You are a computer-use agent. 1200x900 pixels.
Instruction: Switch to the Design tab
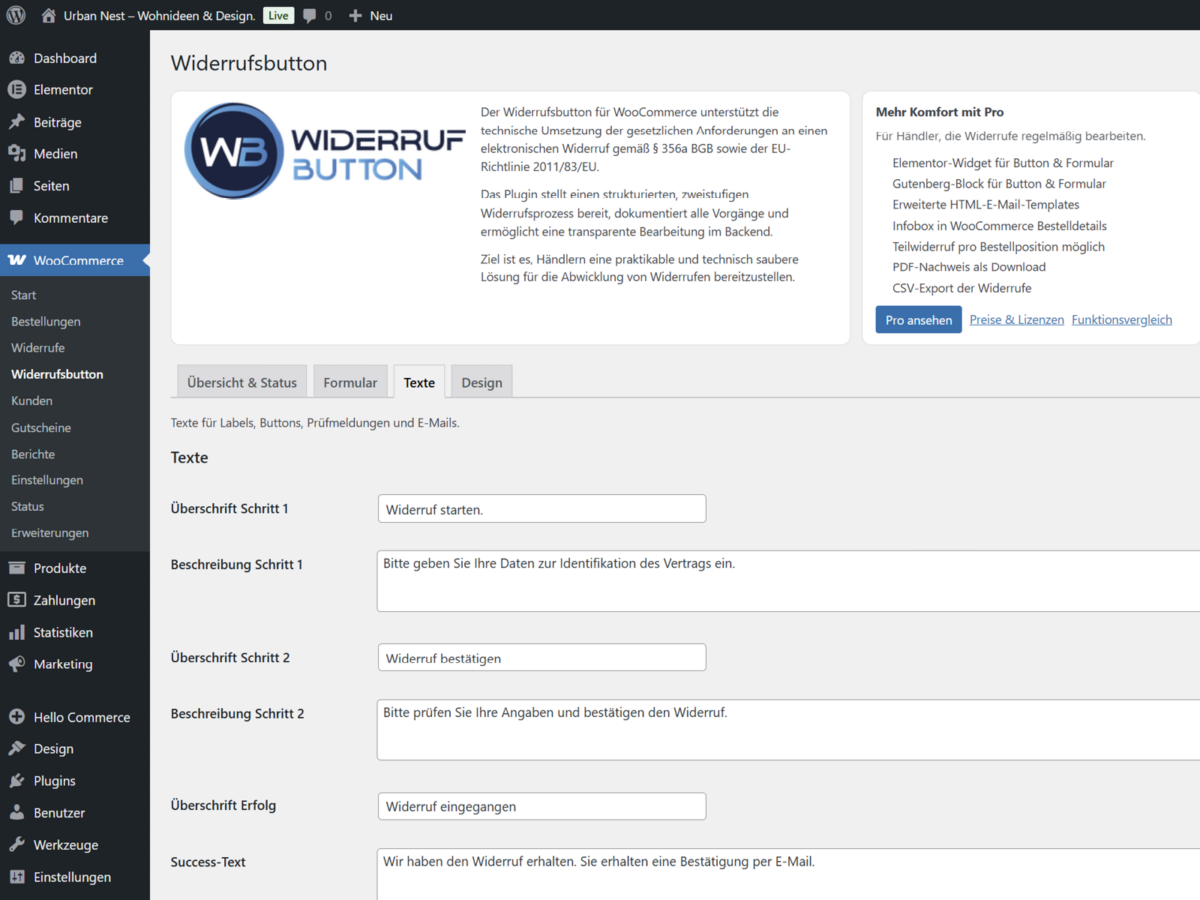(481, 382)
